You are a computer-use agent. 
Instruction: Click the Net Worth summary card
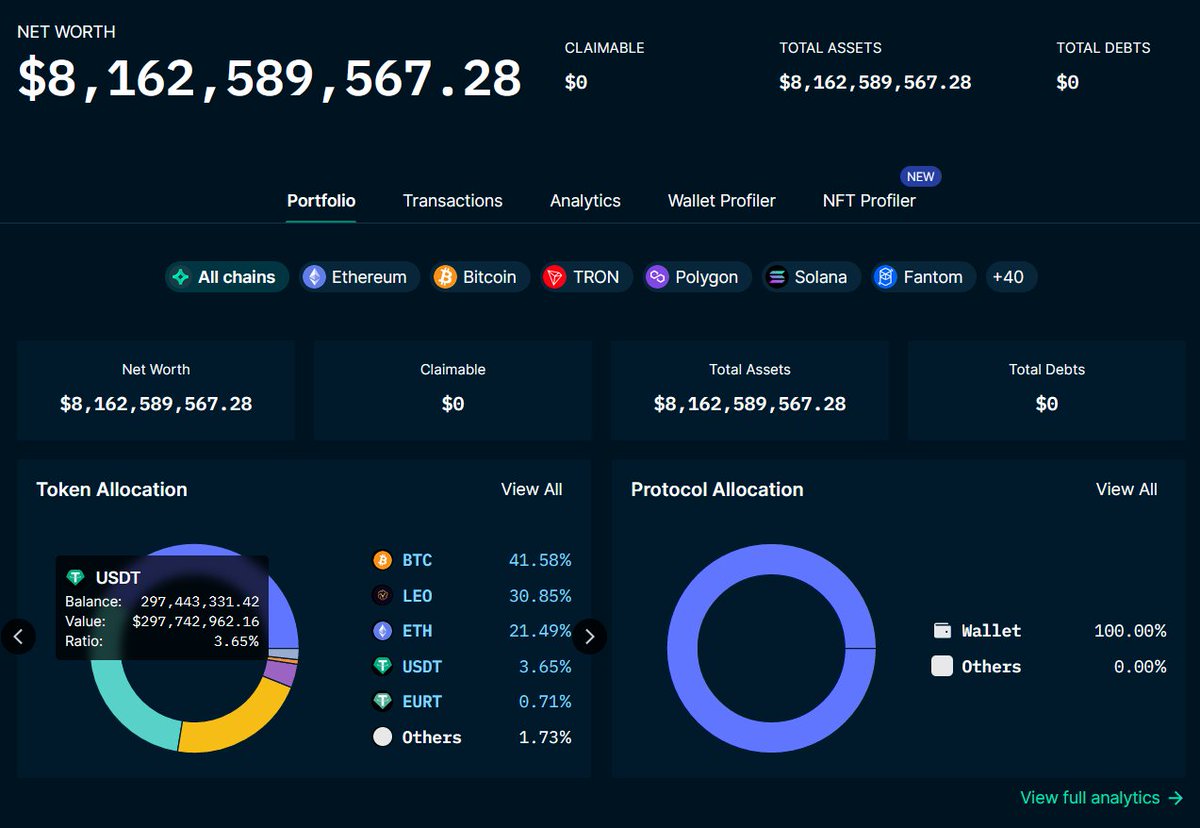point(156,390)
